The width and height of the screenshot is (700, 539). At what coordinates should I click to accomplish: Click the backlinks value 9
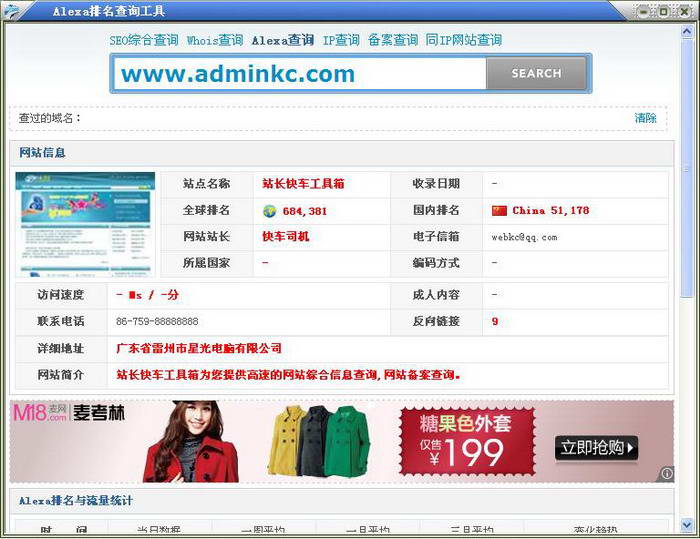tap(495, 321)
